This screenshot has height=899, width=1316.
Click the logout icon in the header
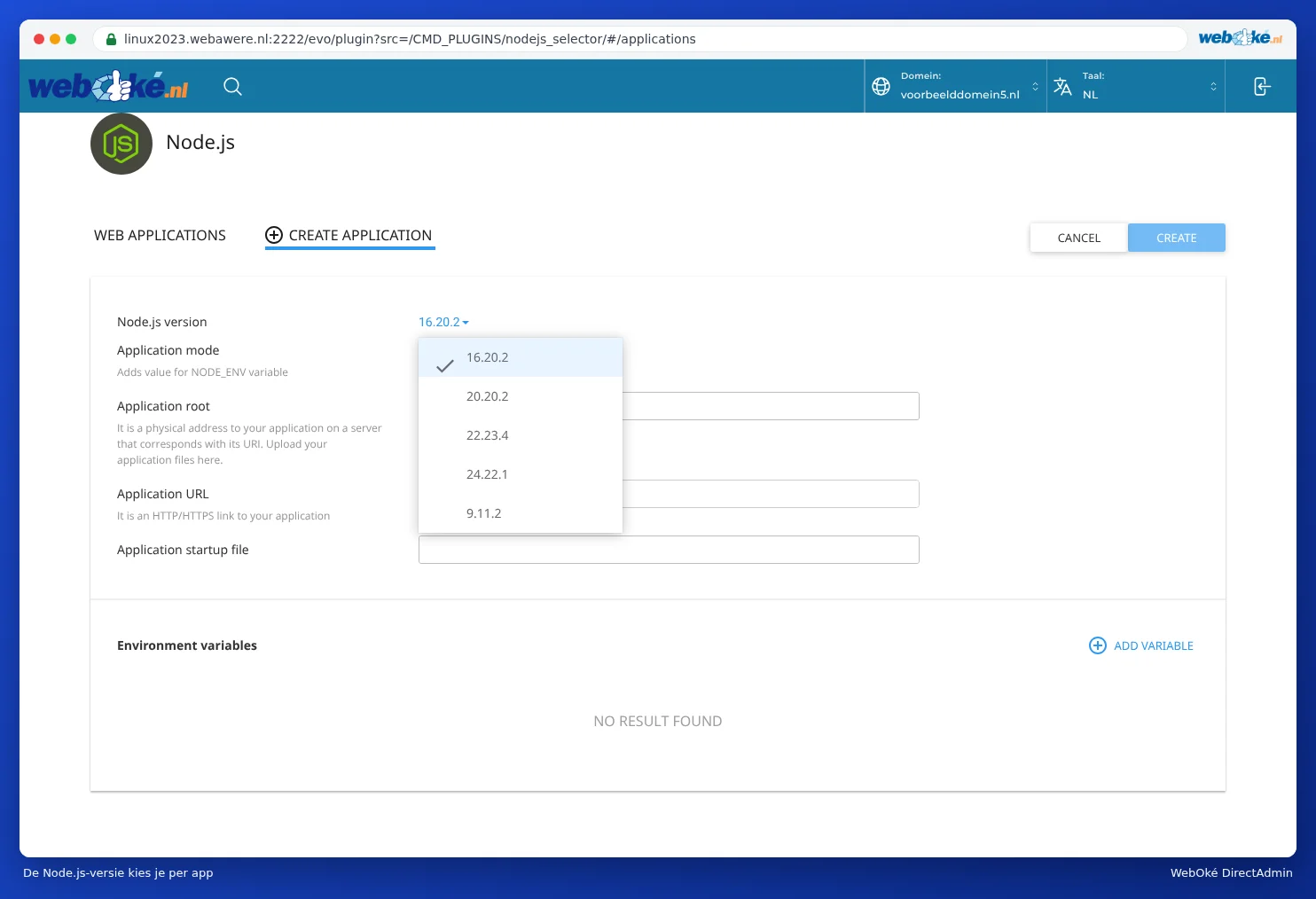tap(1261, 86)
